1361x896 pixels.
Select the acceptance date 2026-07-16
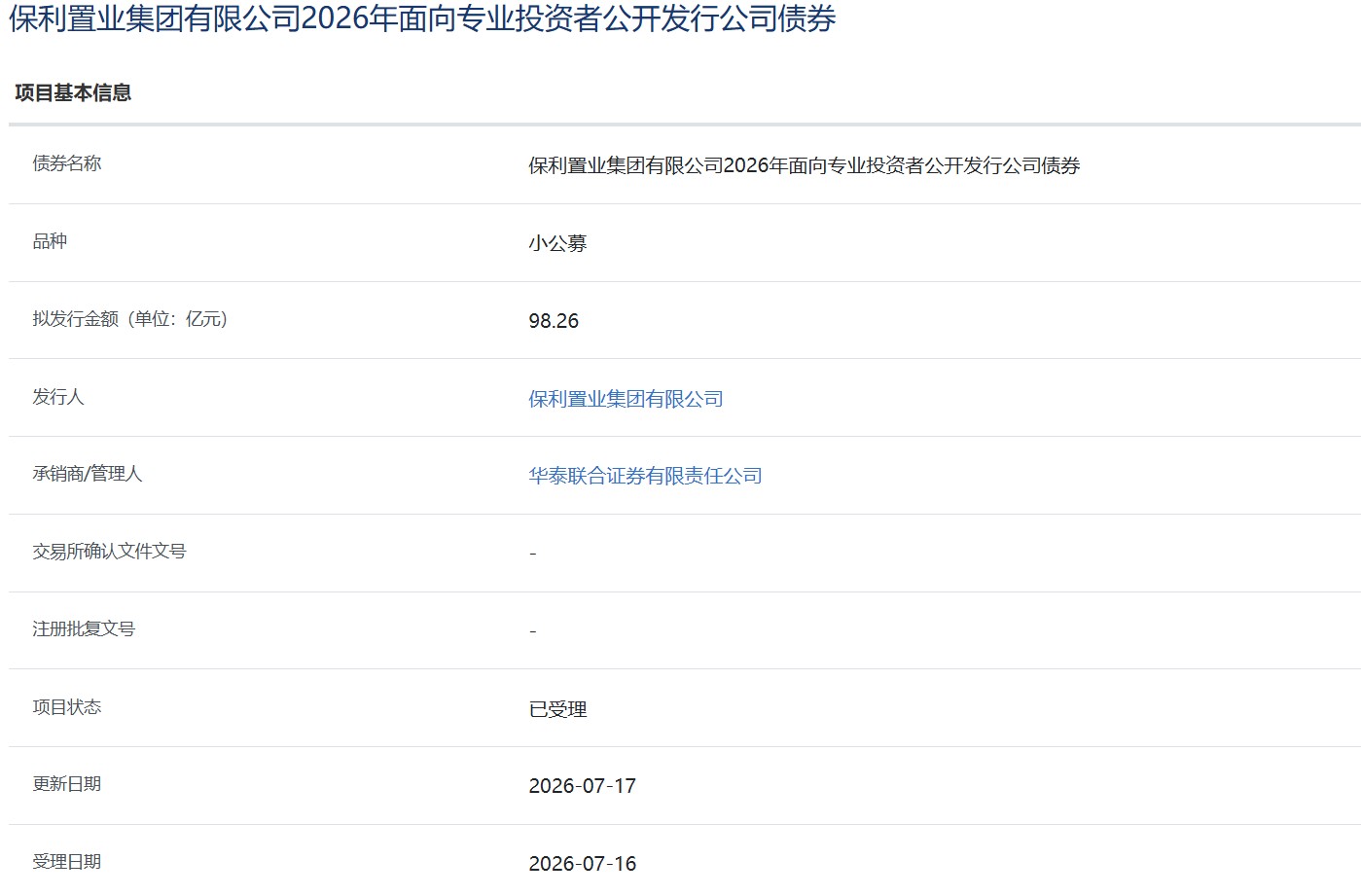click(582, 864)
